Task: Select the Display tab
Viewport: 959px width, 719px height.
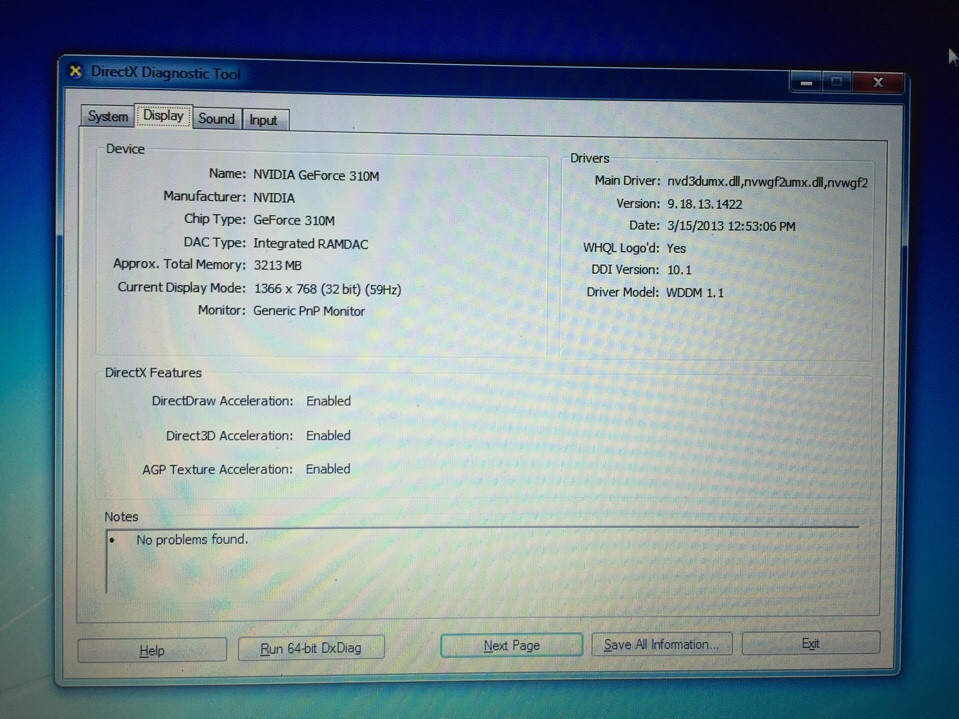Action: [x=163, y=115]
